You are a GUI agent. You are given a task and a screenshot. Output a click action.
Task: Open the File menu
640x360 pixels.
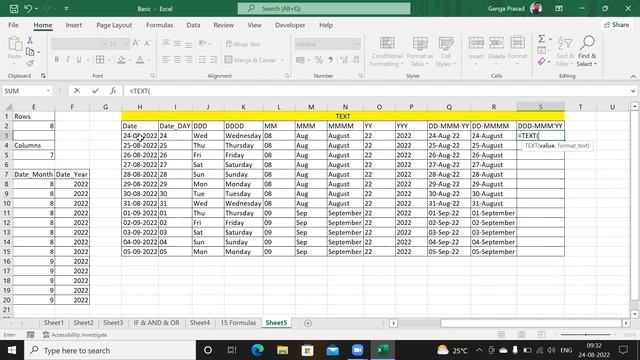pyautogui.click(x=13, y=25)
